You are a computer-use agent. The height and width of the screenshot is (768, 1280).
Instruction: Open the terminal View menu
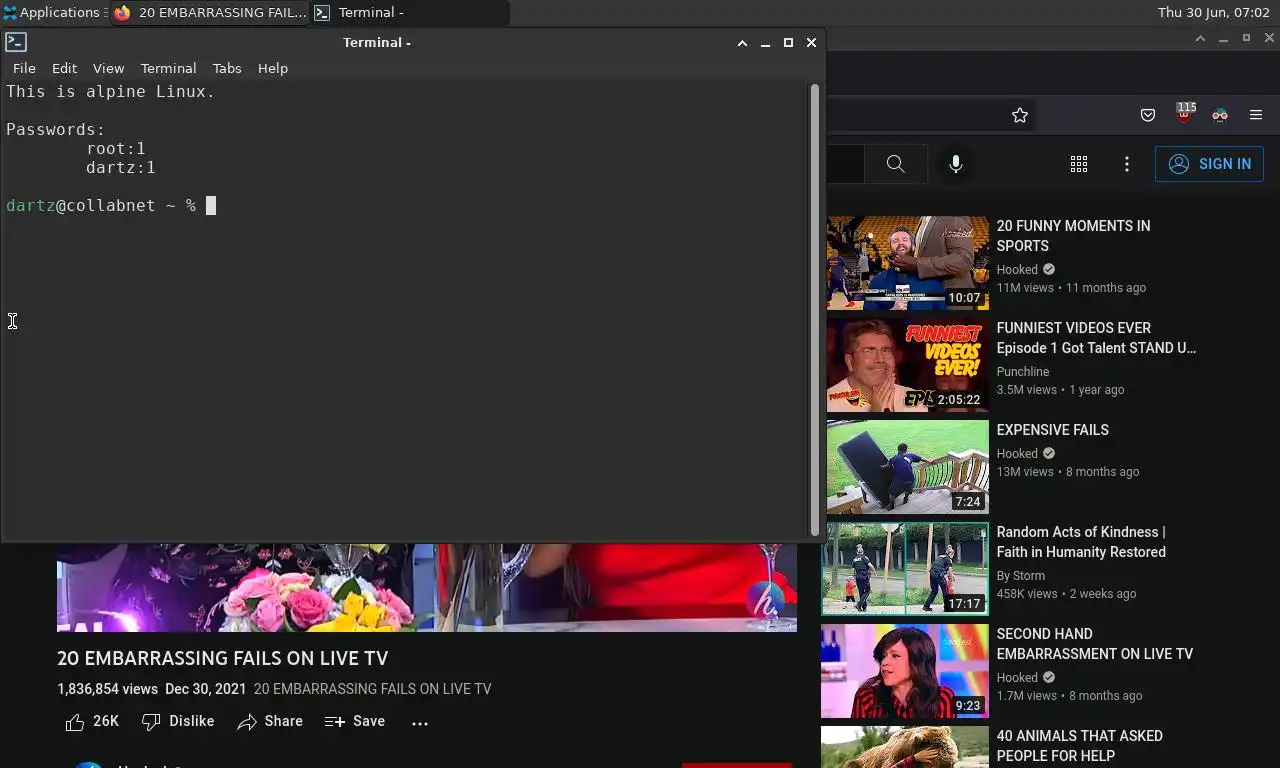(108, 68)
